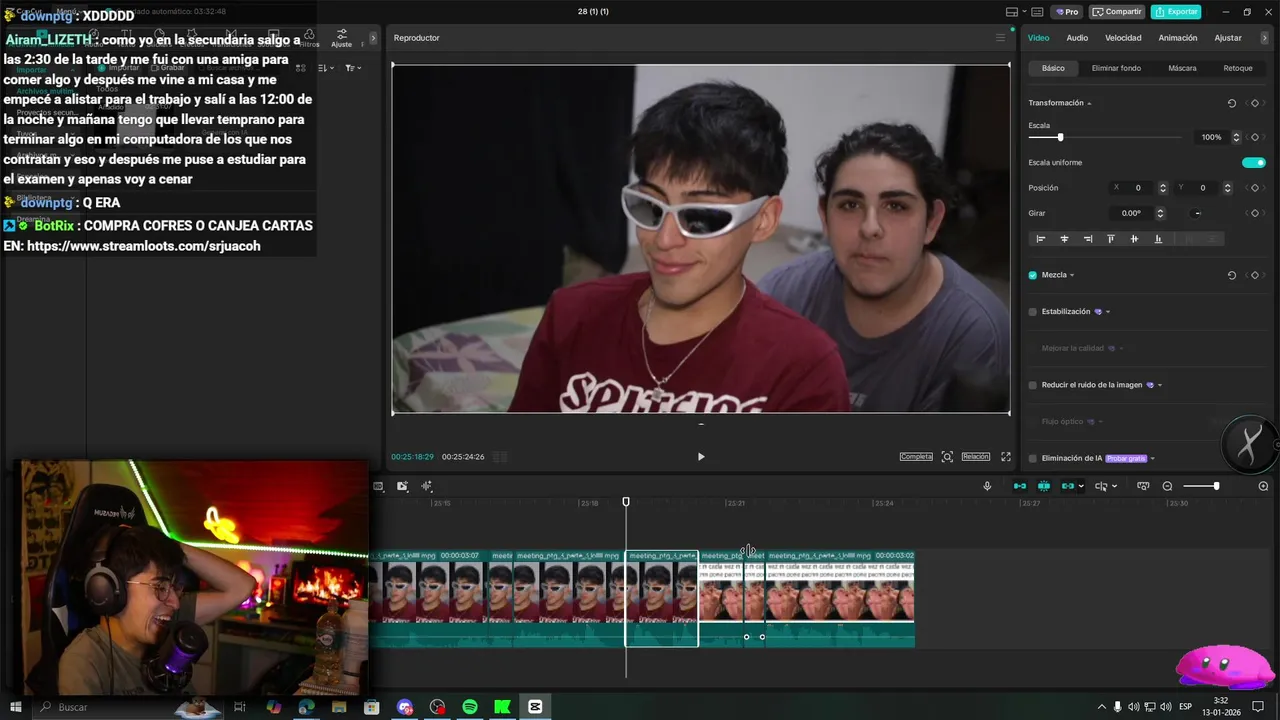Viewport: 1280px width, 720px height.
Task: Enable Reducir el ruido de la imagen checkbox
Action: [1033, 385]
